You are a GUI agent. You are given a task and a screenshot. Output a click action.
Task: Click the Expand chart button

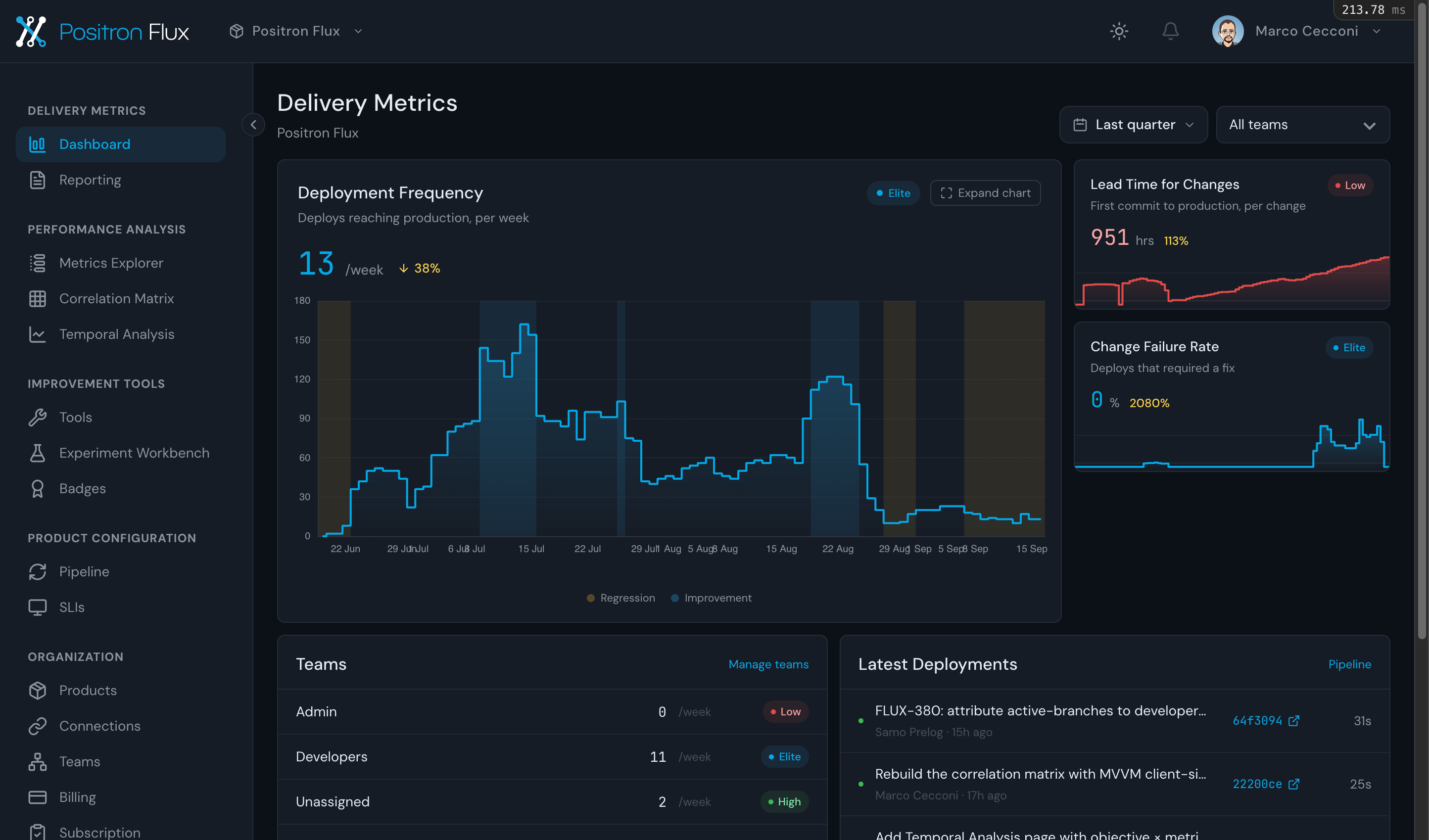(x=985, y=193)
